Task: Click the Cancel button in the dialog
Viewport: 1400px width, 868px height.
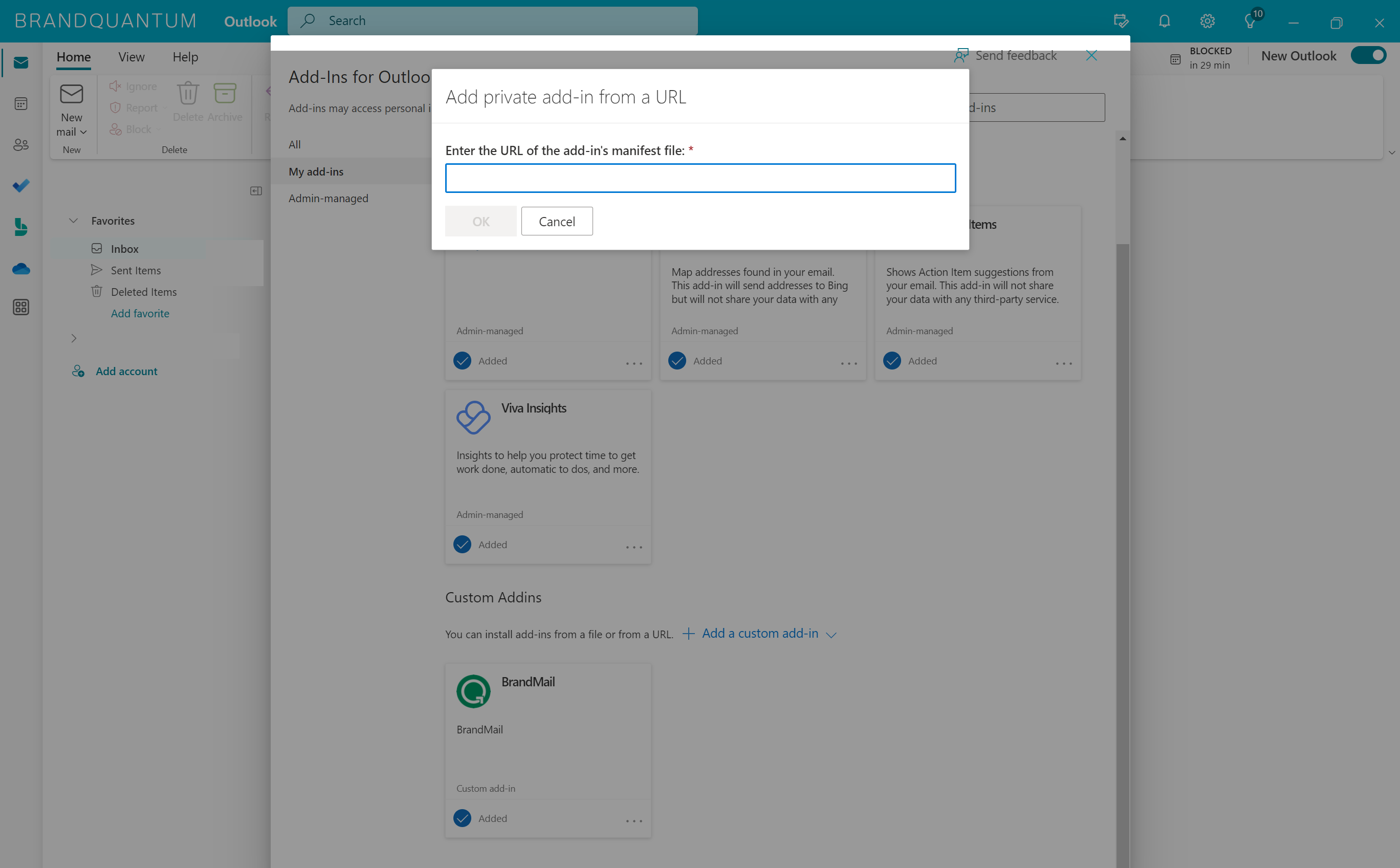Action: tap(557, 221)
